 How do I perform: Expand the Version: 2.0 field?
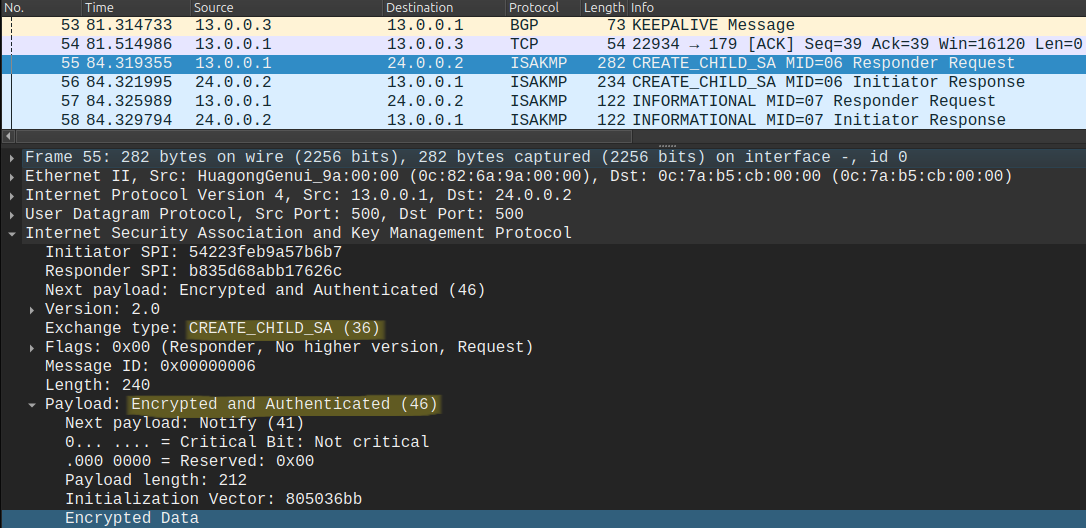pyautogui.click(x=33, y=310)
